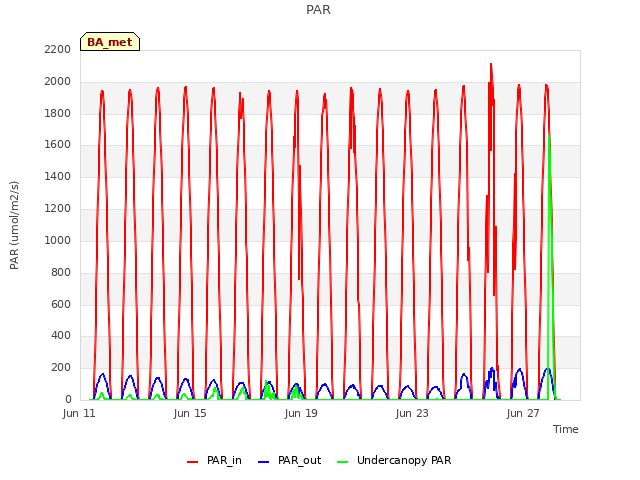Viewport: 640px width, 480px height.
Task: Click the 400 y-axis tick label
Action: pyautogui.click(x=61, y=336)
